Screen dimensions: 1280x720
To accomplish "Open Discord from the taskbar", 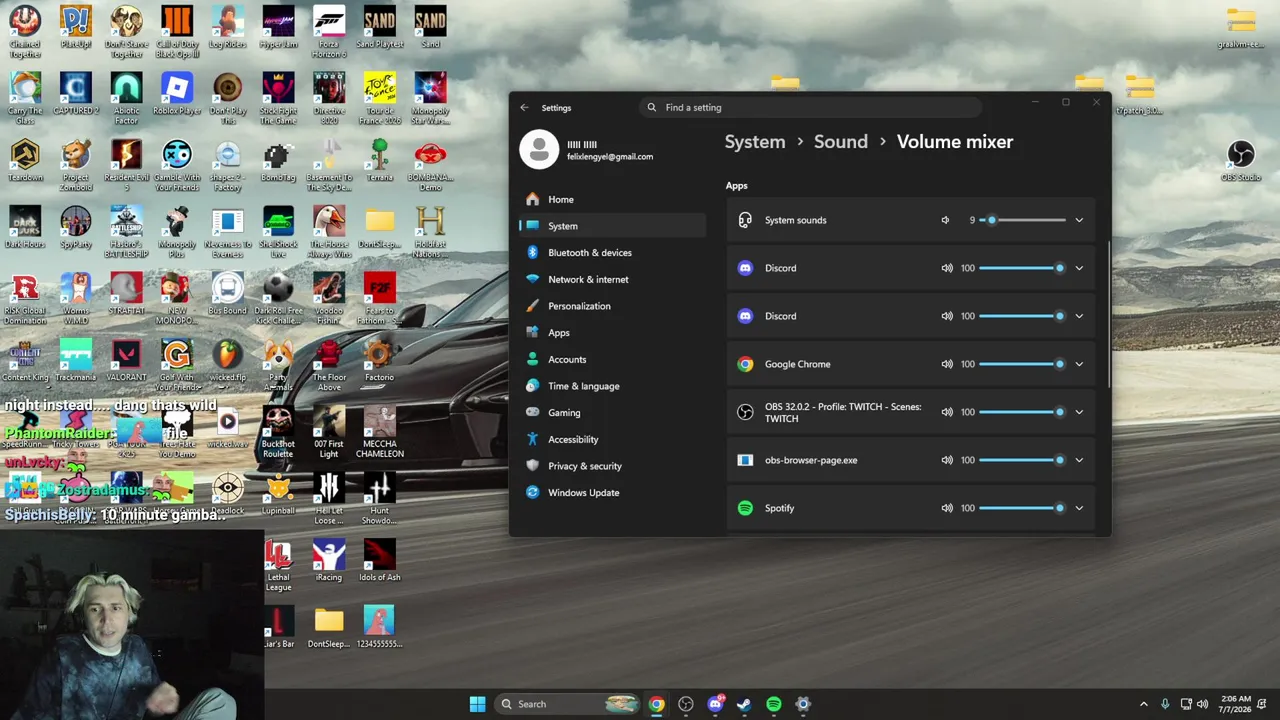I will 715,704.
